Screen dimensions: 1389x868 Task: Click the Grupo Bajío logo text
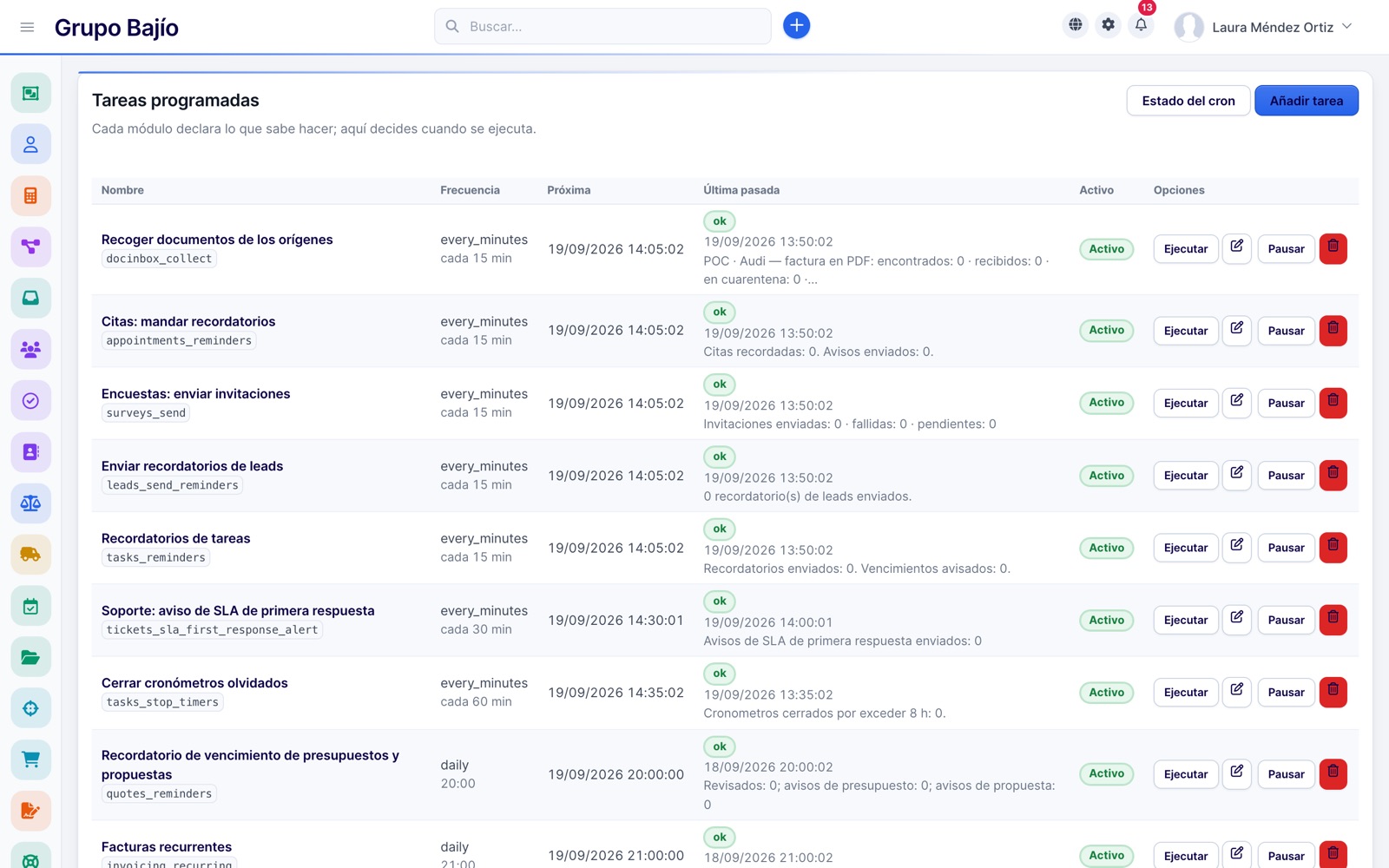pos(116,28)
